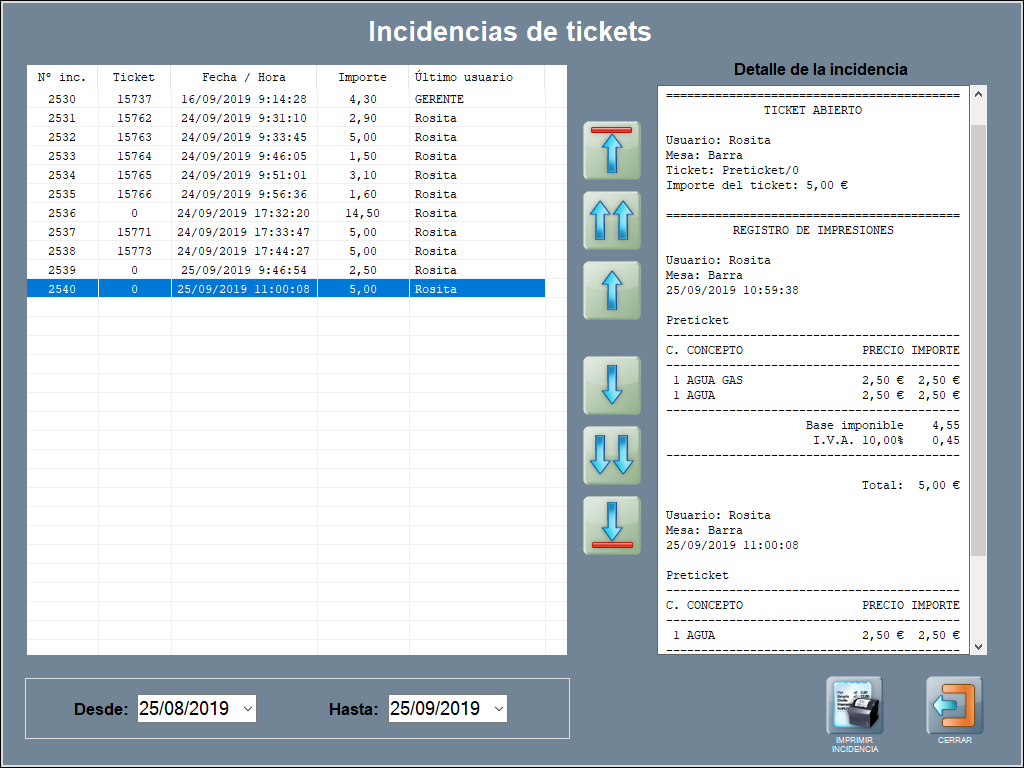
Task: Move up one row with single up arrow
Action: (612, 290)
